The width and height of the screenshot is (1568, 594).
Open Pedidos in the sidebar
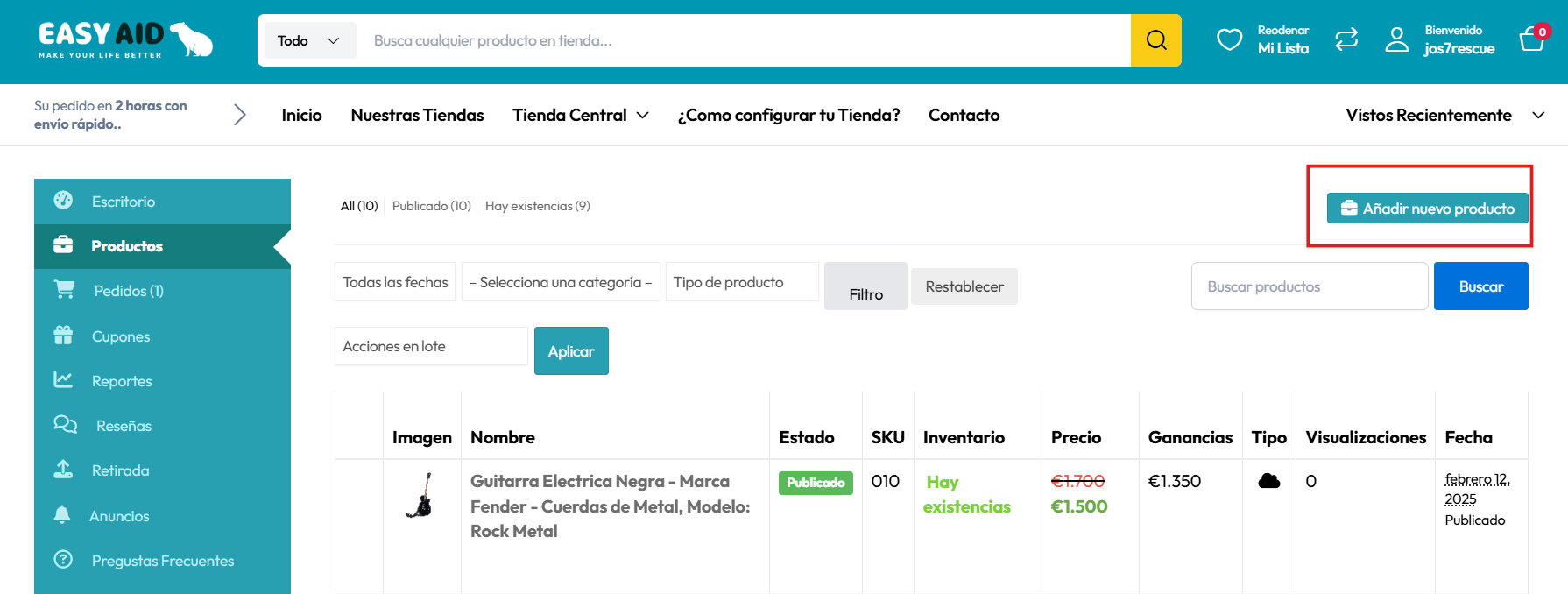click(128, 291)
